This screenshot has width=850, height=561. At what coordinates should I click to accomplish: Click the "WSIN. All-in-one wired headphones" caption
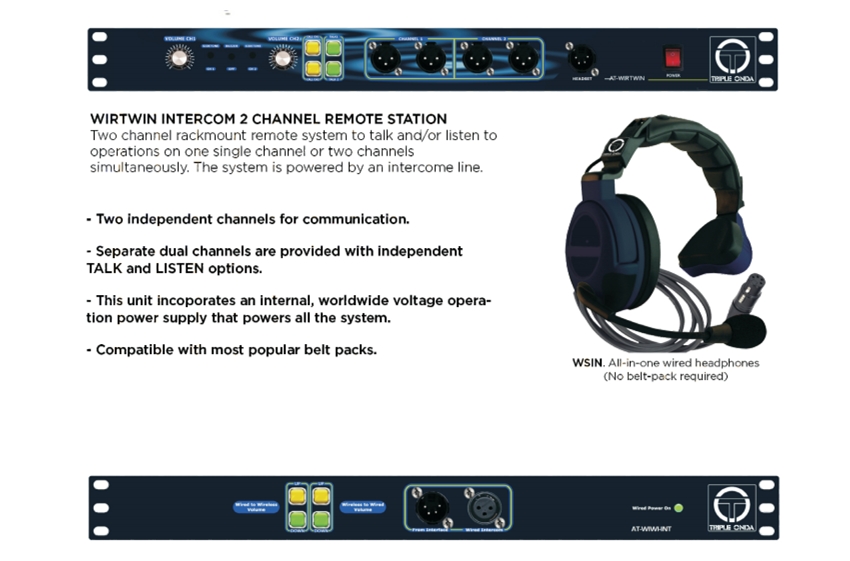click(x=666, y=363)
